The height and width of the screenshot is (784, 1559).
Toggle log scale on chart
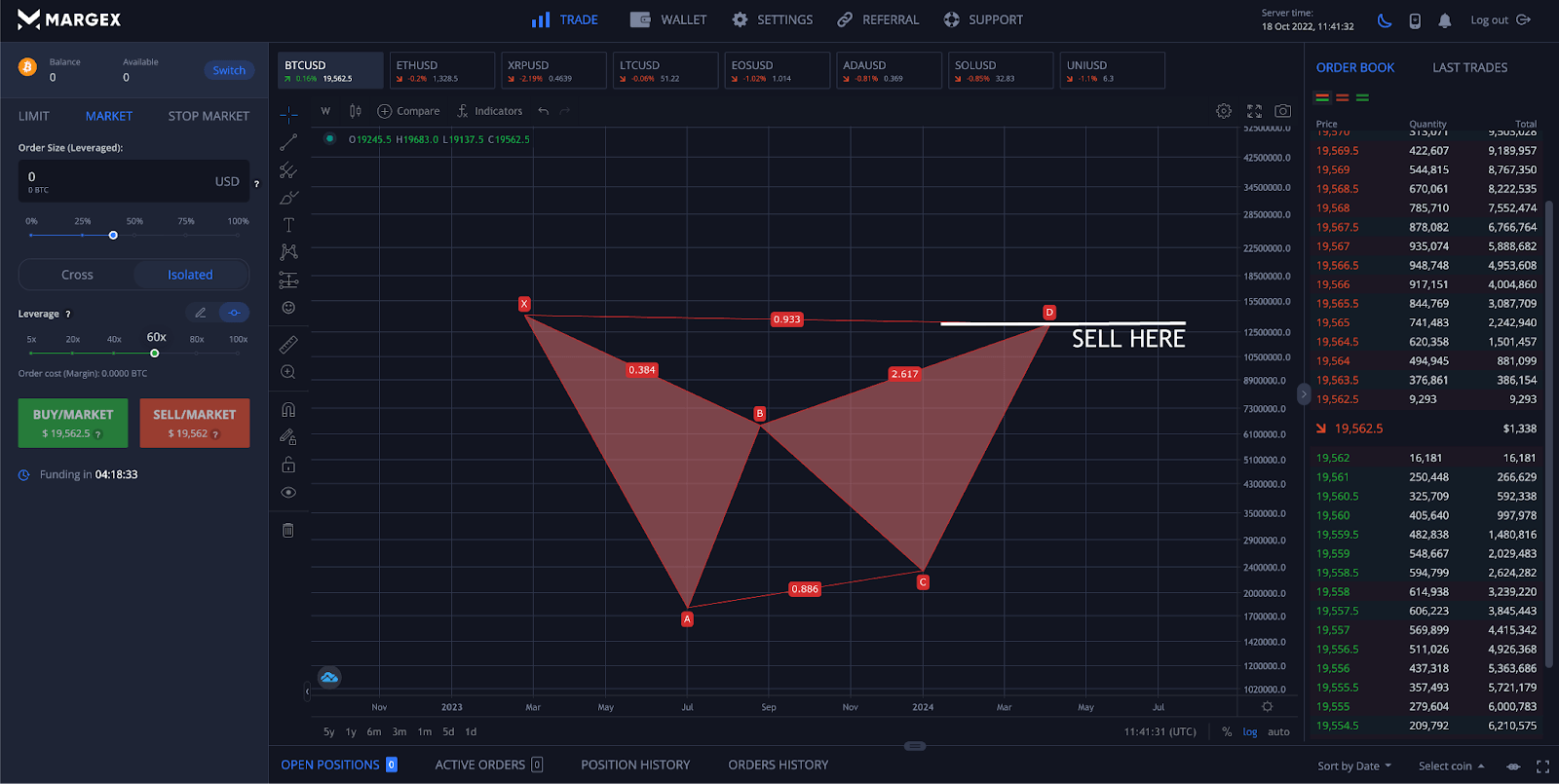click(1250, 732)
